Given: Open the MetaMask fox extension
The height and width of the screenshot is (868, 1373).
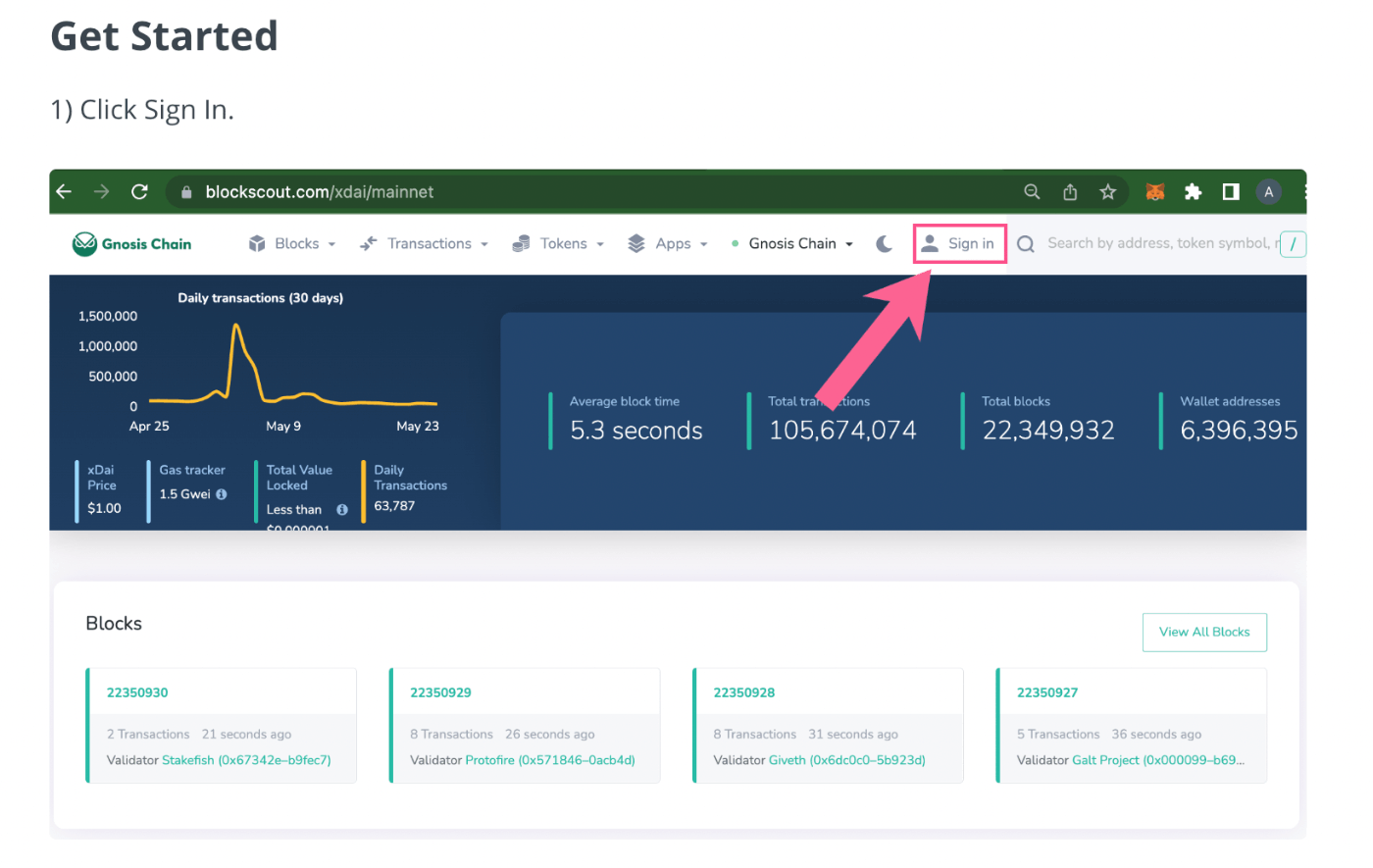Looking at the screenshot, I should [1155, 192].
